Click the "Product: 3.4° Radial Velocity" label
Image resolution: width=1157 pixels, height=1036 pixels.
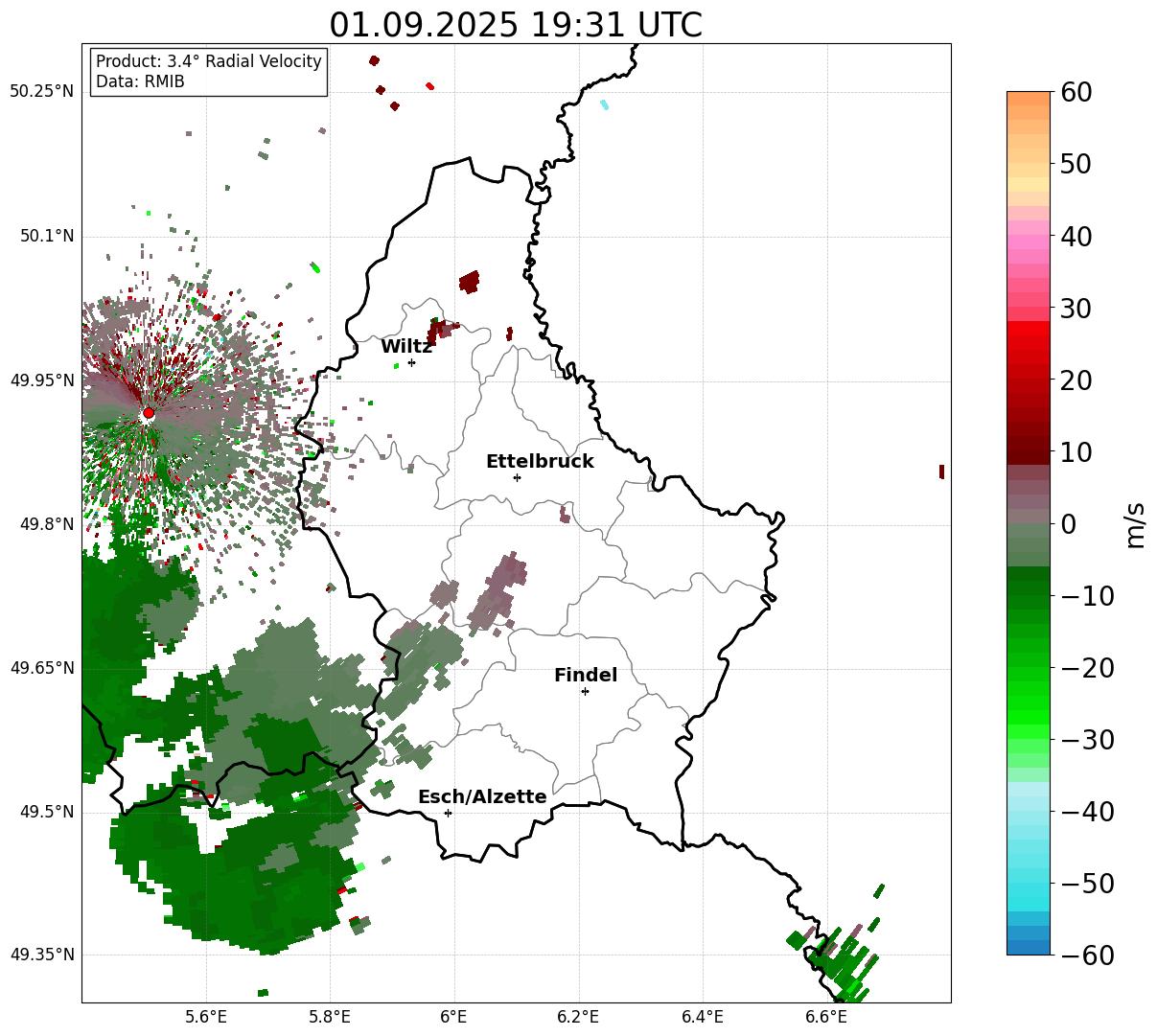pos(209,61)
